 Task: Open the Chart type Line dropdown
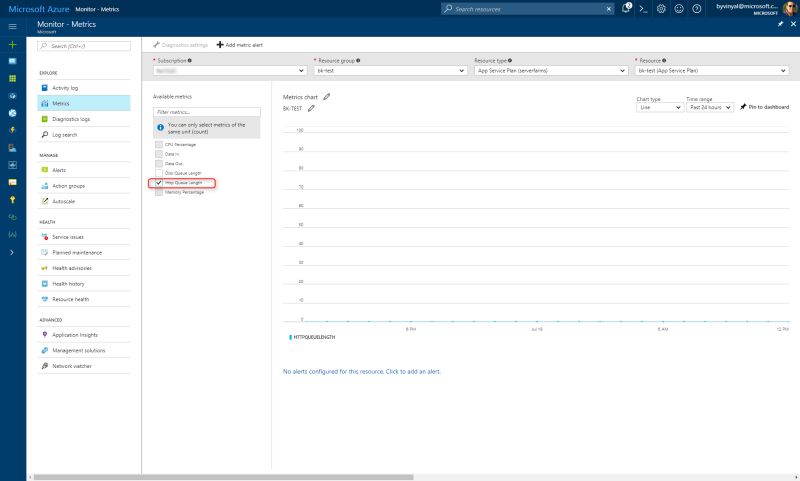pos(660,107)
